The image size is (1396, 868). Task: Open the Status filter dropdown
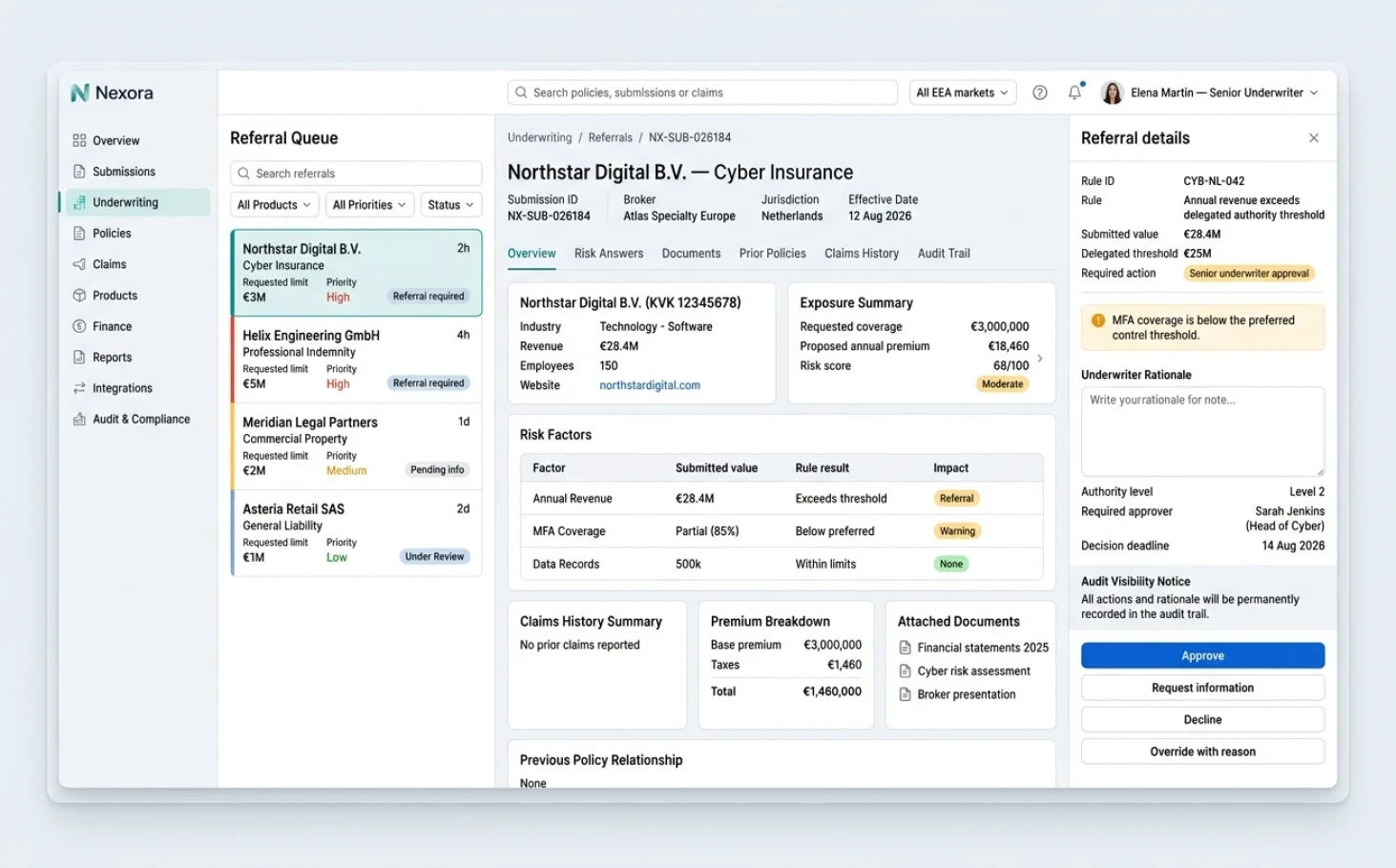point(450,205)
